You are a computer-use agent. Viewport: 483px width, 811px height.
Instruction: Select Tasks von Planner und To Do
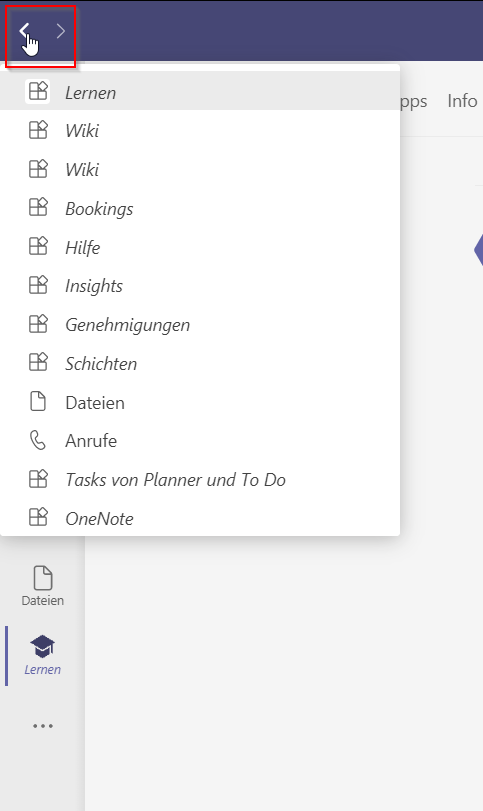pyautogui.click(x=200, y=479)
